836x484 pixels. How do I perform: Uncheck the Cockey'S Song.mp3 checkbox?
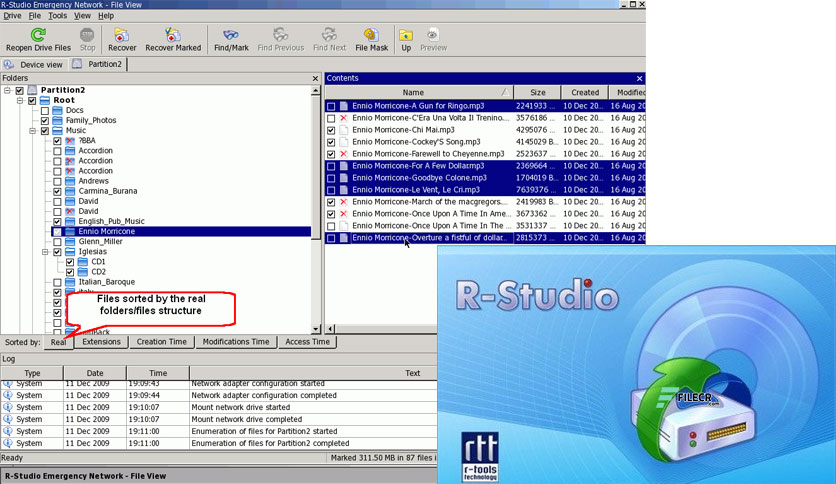[331, 142]
